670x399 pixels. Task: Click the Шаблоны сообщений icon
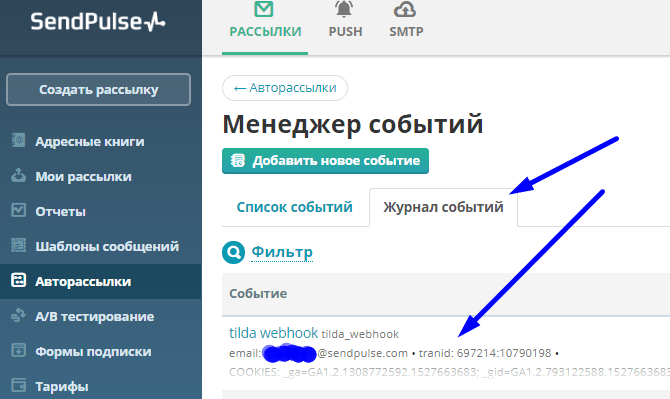point(18,246)
